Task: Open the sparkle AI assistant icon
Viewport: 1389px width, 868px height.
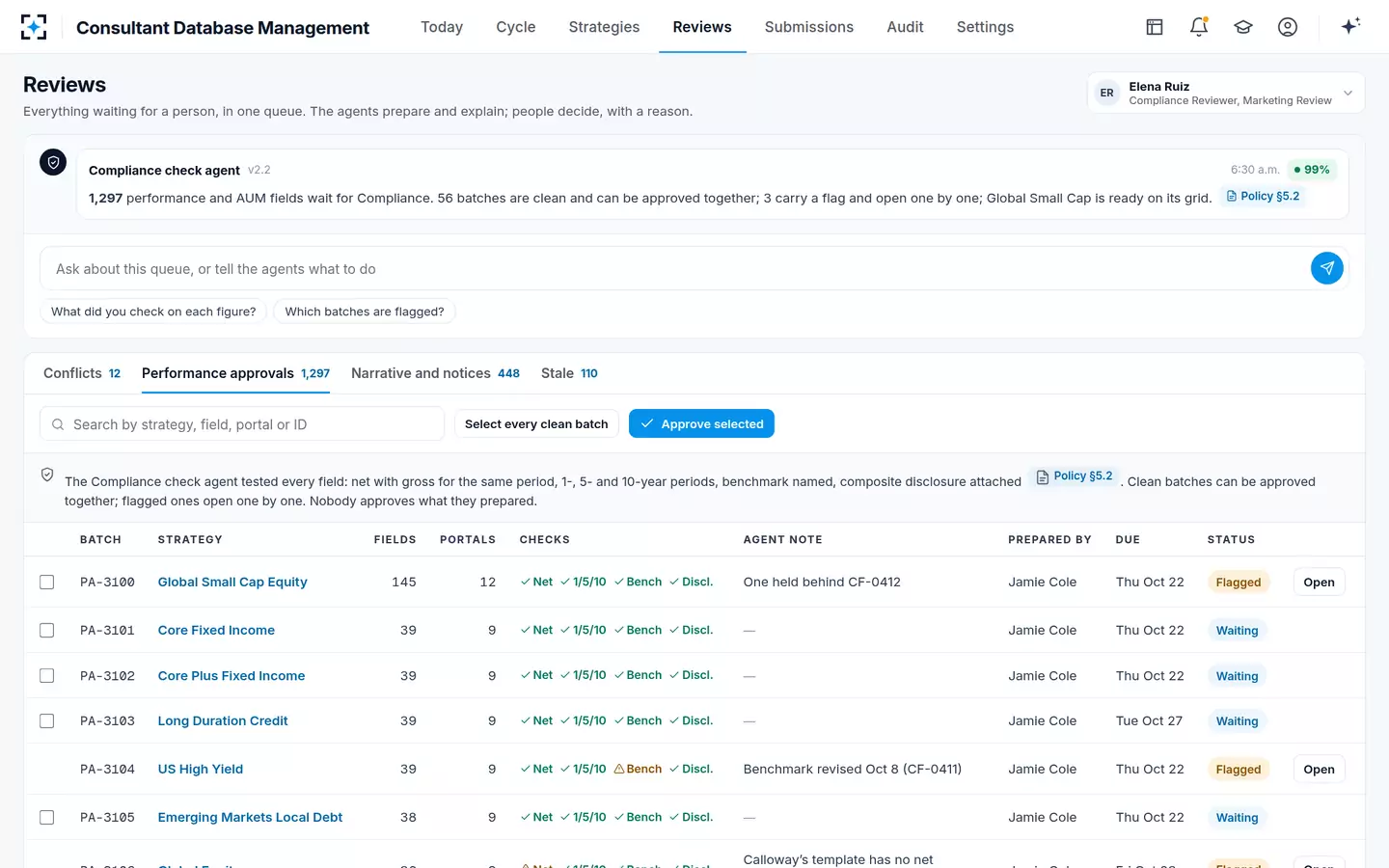Action: tap(1350, 26)
